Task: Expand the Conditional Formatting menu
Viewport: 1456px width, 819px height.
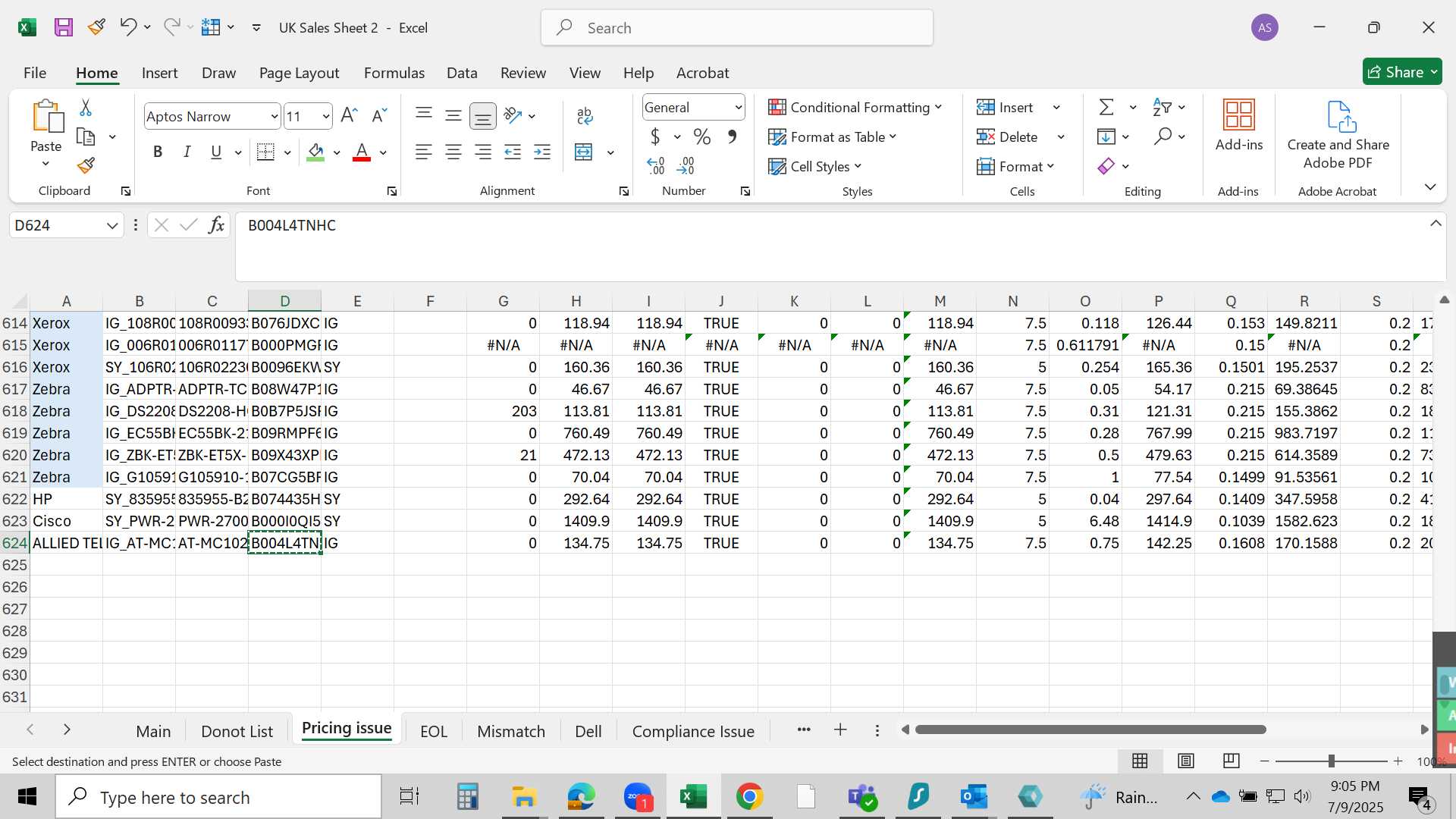Action: click(855, 108)
